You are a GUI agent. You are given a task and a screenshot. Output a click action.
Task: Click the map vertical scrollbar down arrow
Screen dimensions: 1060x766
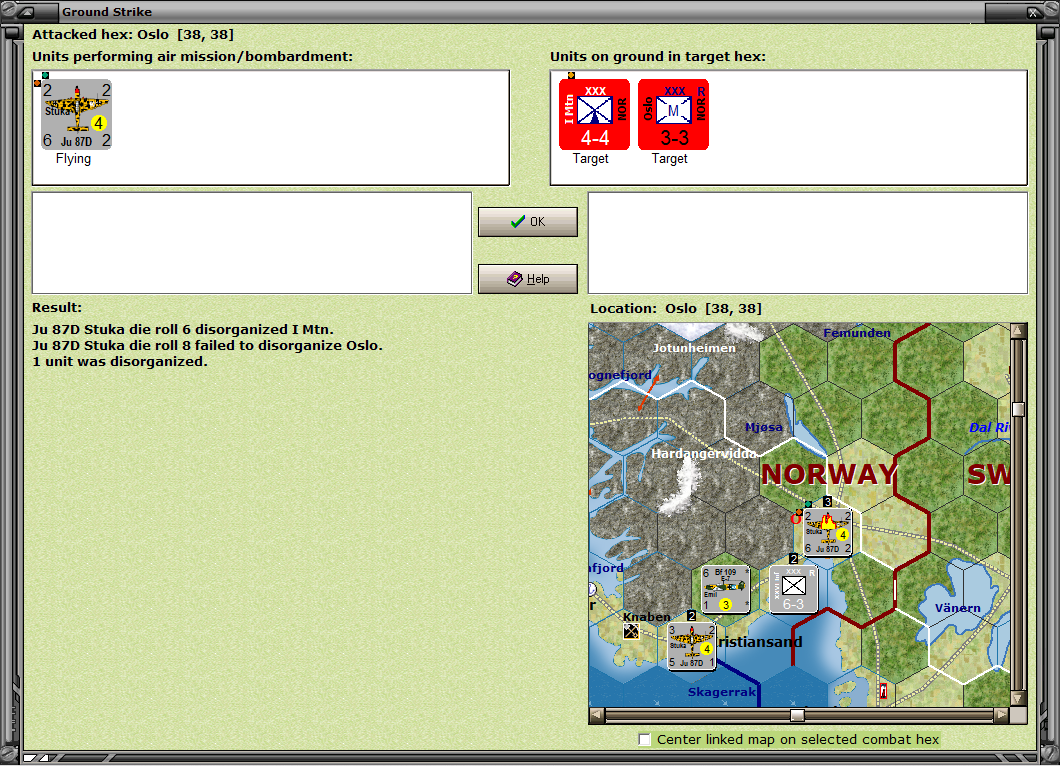coord(1018,698)
